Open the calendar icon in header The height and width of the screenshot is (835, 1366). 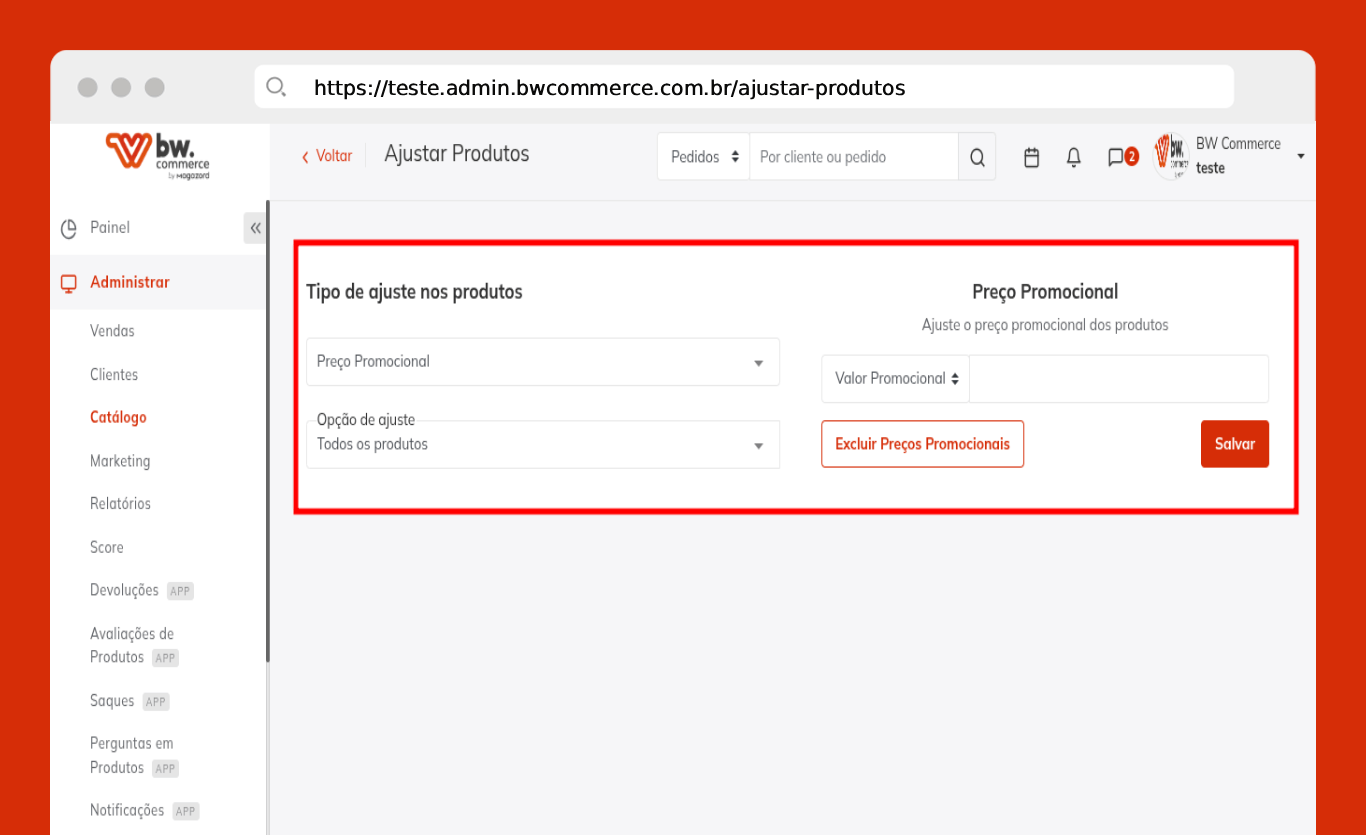click(1032, 157)
